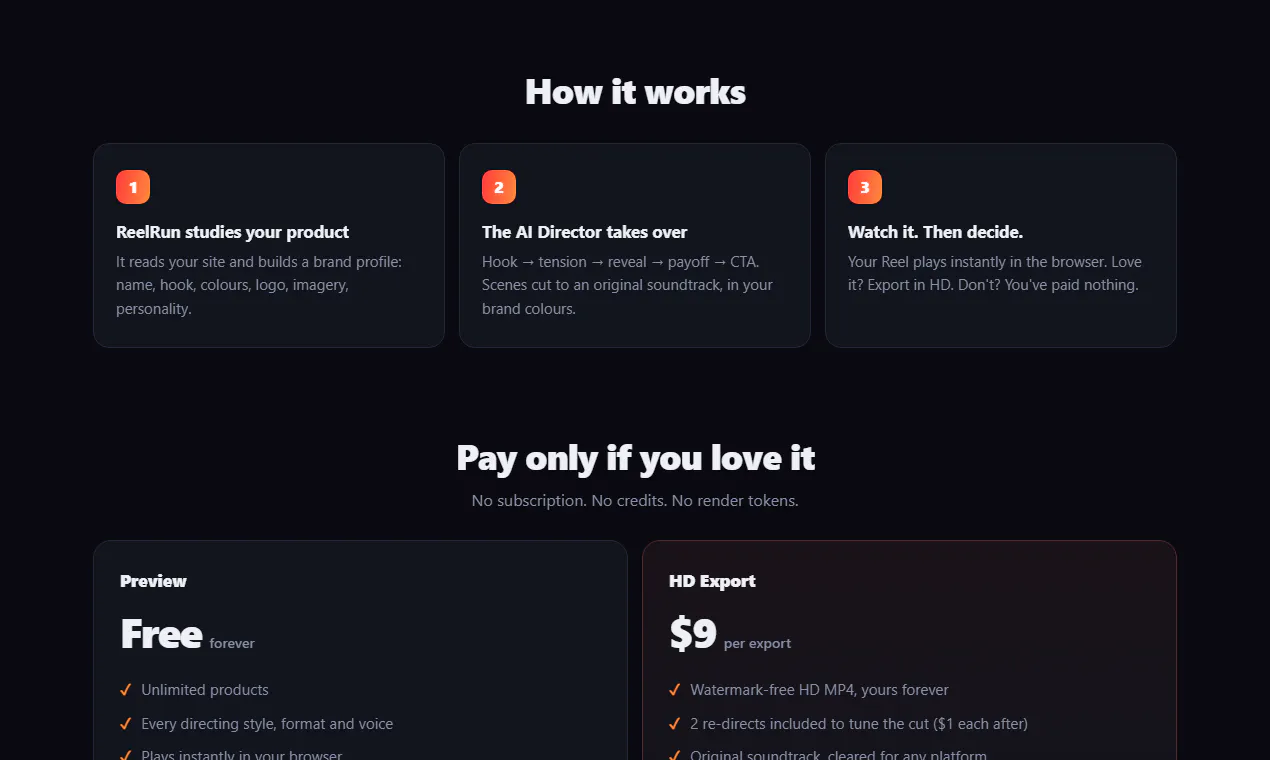Click the checkmark beside Plays instantly in browser

tap(126, 755)
